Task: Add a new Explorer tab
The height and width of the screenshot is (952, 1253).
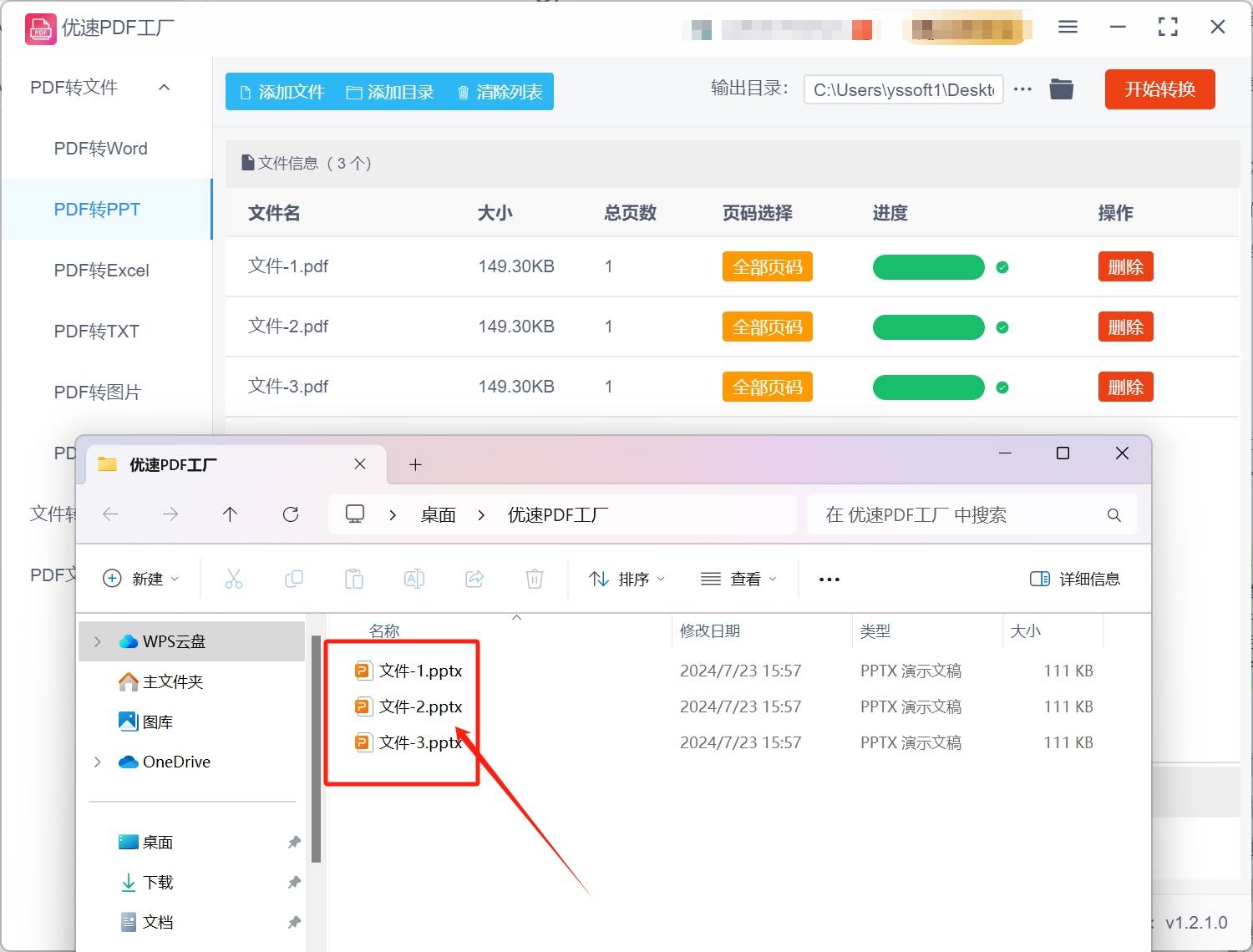Action: pos(415,464)
